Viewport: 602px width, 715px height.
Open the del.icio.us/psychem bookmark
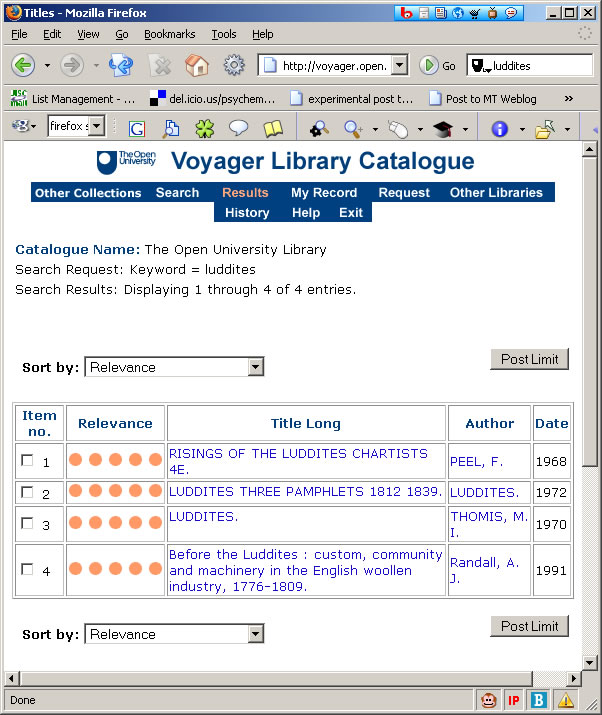pos(213,98)
